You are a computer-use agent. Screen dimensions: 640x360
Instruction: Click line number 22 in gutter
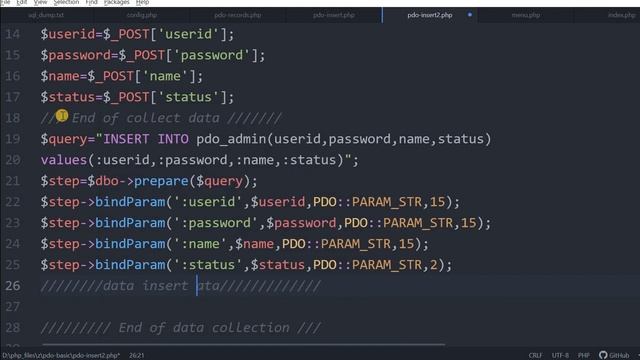[13, 202]
